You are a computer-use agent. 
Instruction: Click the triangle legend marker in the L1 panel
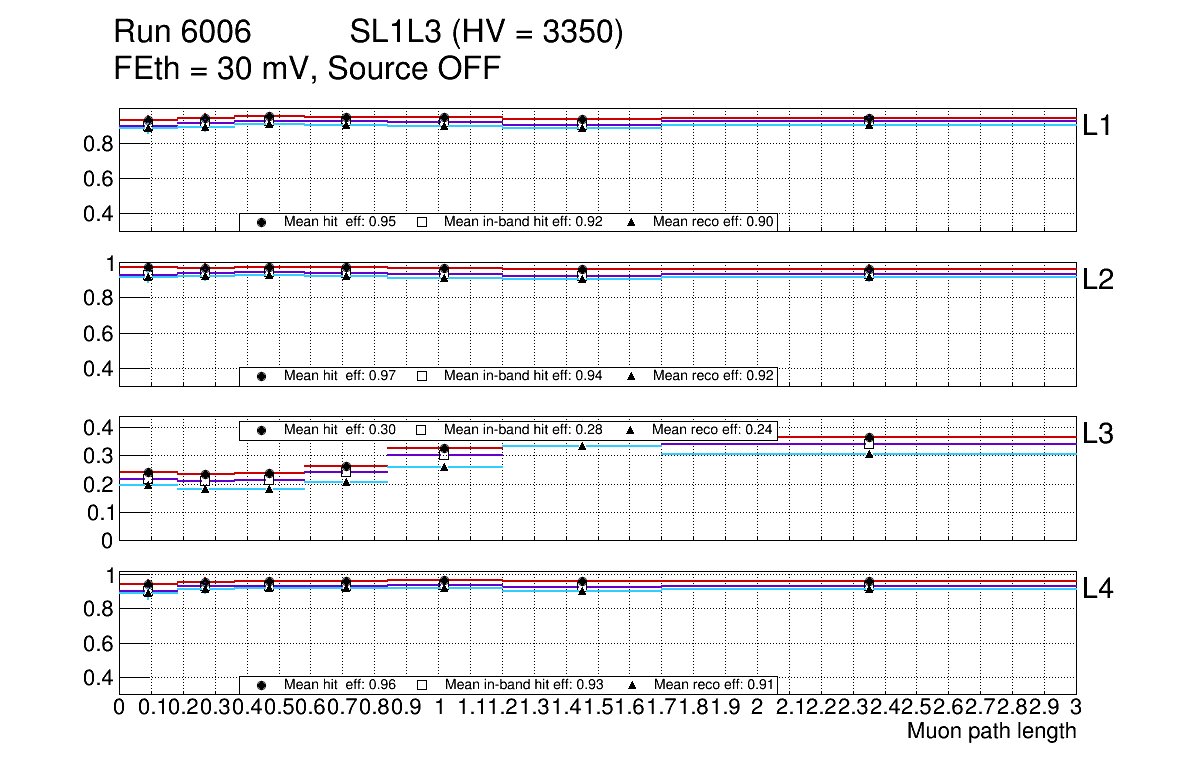(631, 222)
